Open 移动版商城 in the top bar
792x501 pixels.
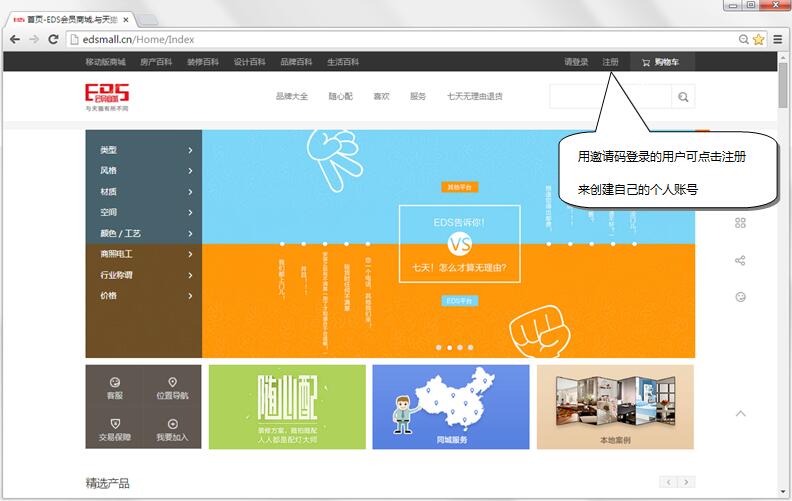pos(105,62)
